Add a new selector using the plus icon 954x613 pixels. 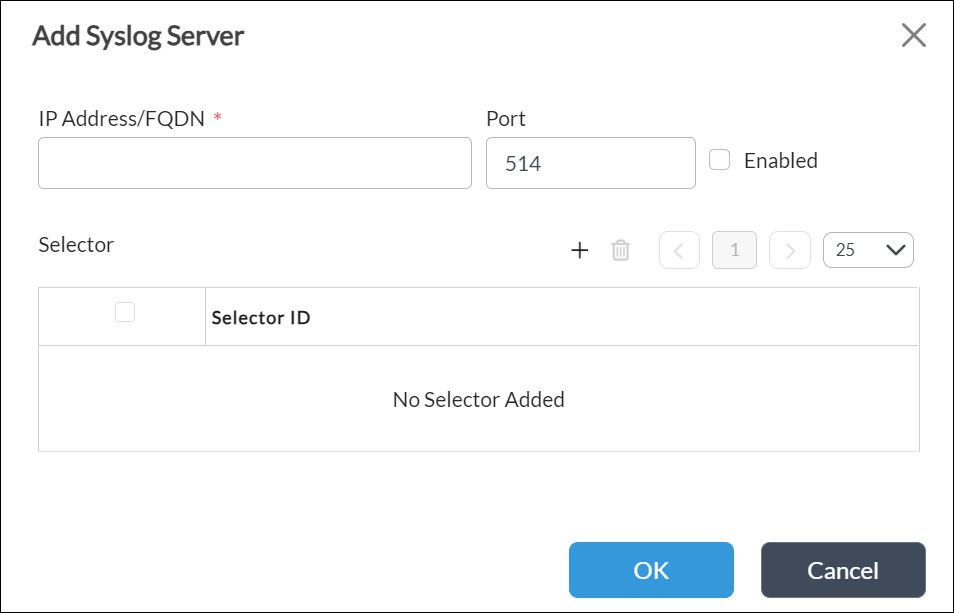[x=579, y=250]
